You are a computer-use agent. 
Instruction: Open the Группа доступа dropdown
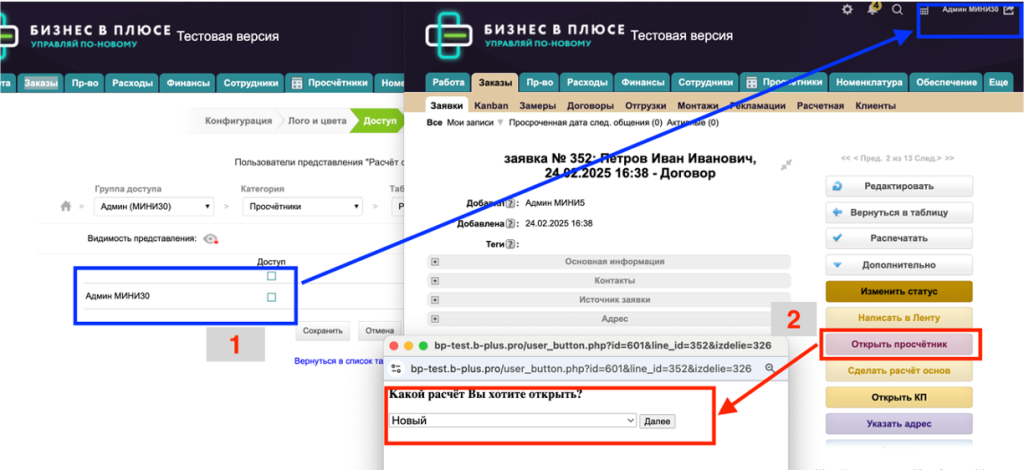tap(152, 207)
